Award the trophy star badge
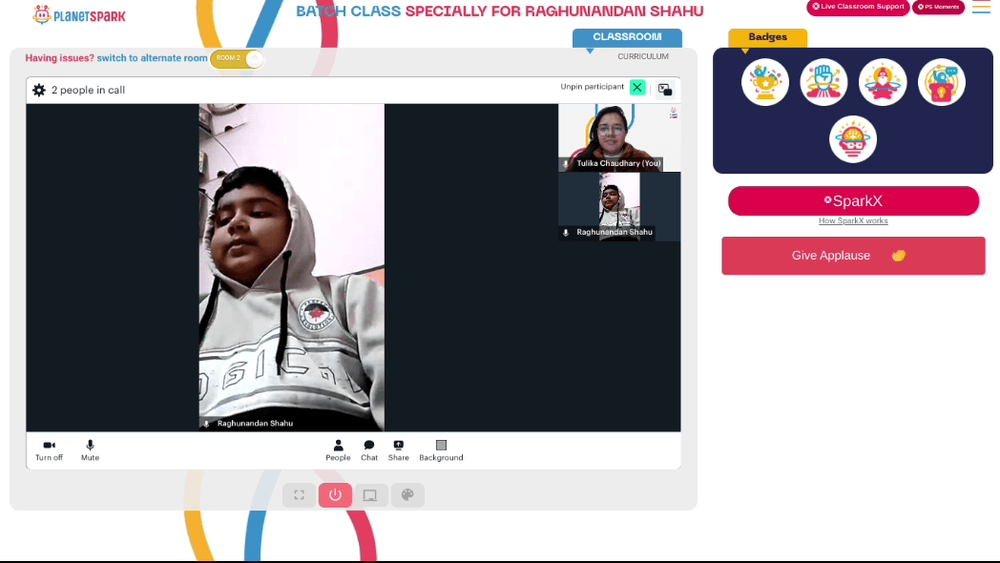This screenshot has height=563, width=1000. pyautogui.click(x=765, y=82)
